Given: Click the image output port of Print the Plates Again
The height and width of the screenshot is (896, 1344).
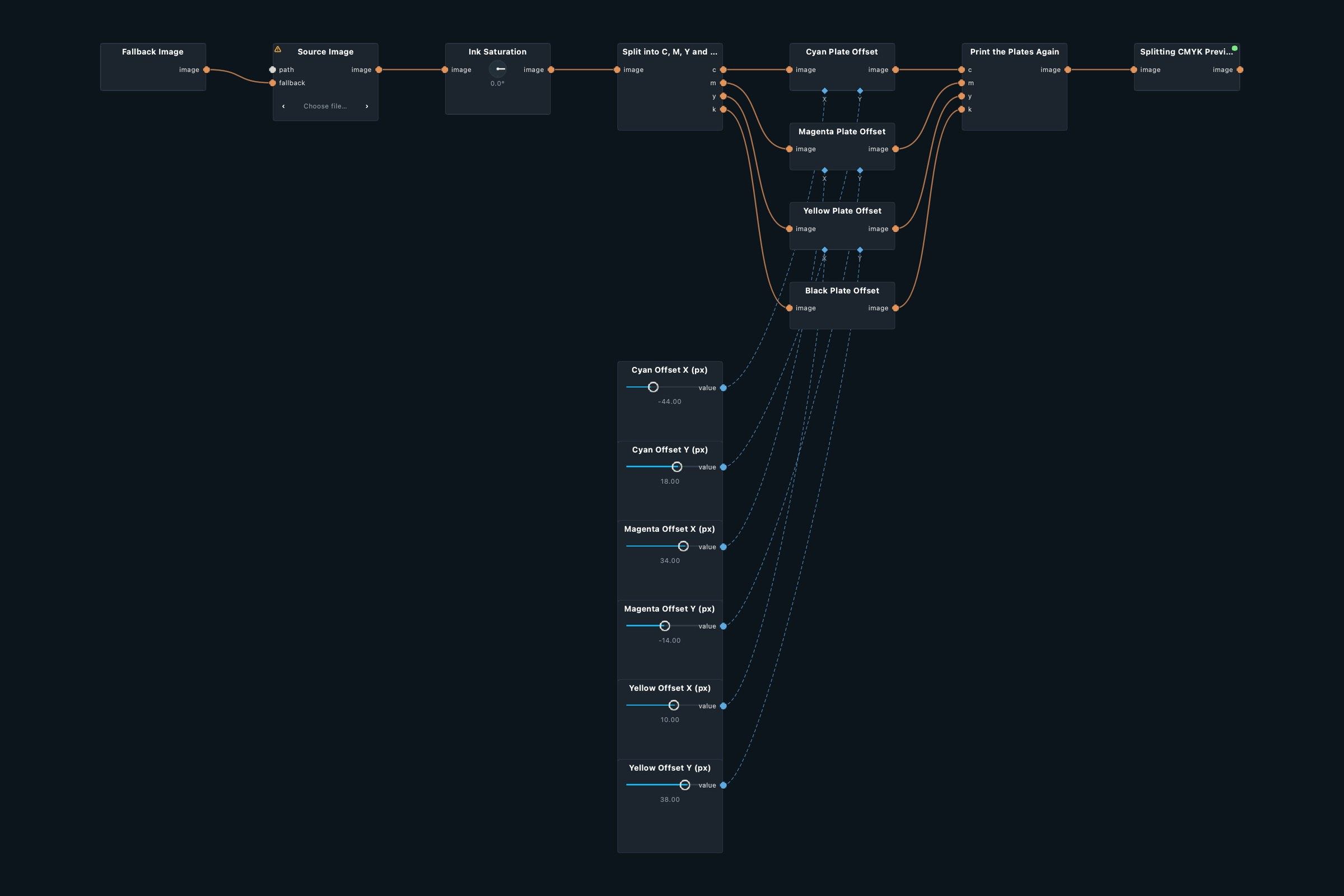Looking at the screenshot, I should 1068,69.
